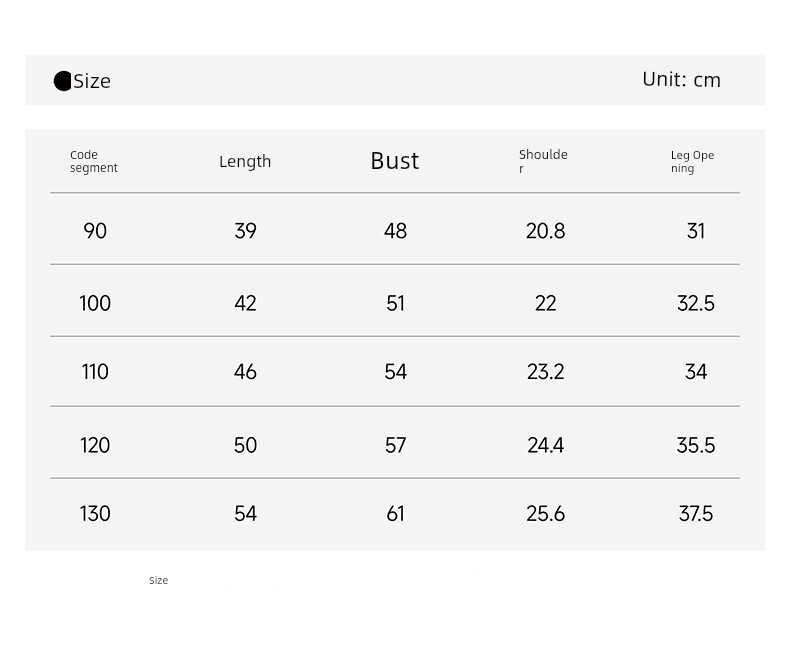Click size code 100
The image size is (790, 646).
pos(95,303)
